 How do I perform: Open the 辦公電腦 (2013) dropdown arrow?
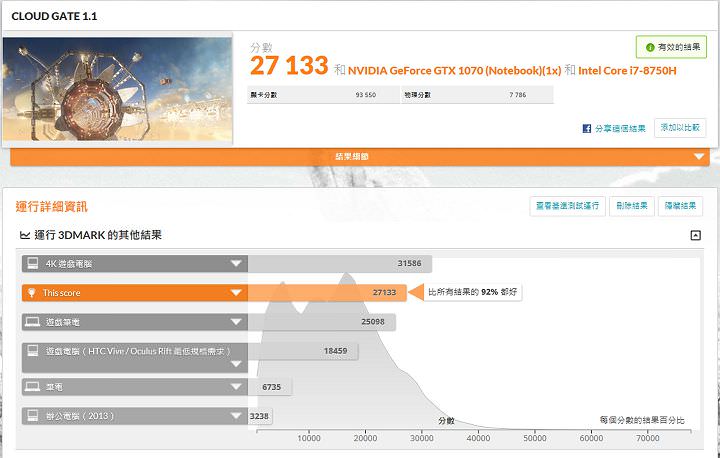pyautogui.click(x=236, y=415)
